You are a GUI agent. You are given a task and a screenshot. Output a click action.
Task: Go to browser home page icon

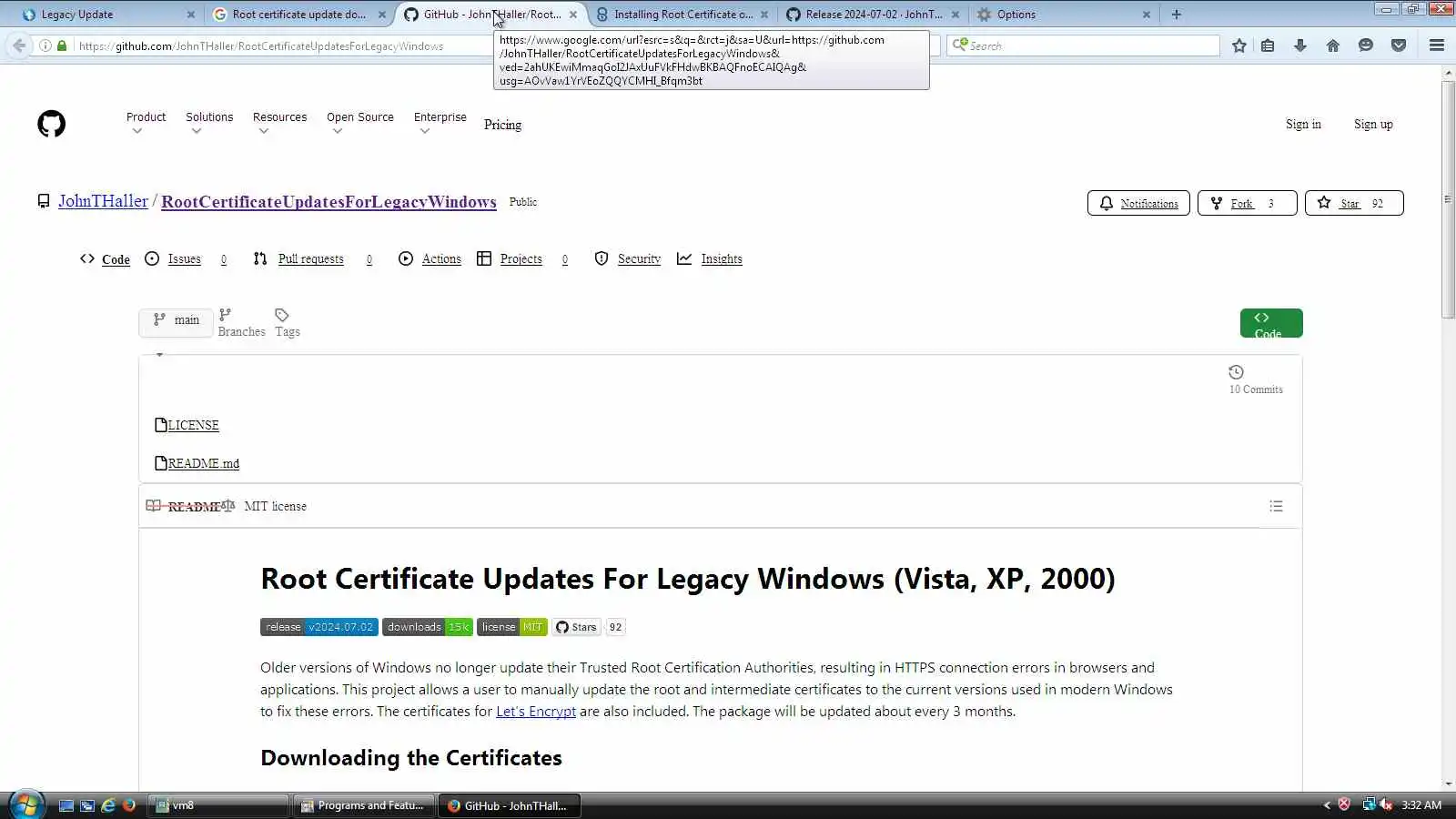click(1333, 45)
